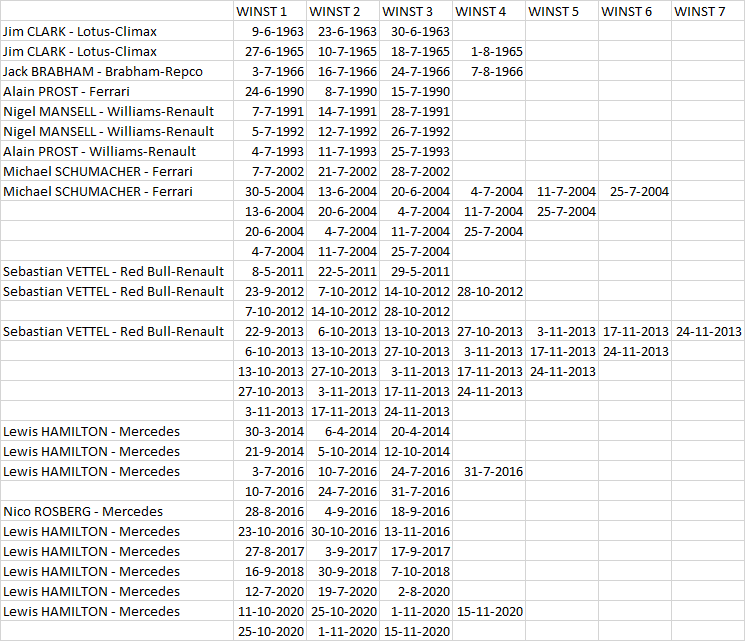Click the cell with date 18-9-2016
Screen dimensions: 745x641
[416, 511]
